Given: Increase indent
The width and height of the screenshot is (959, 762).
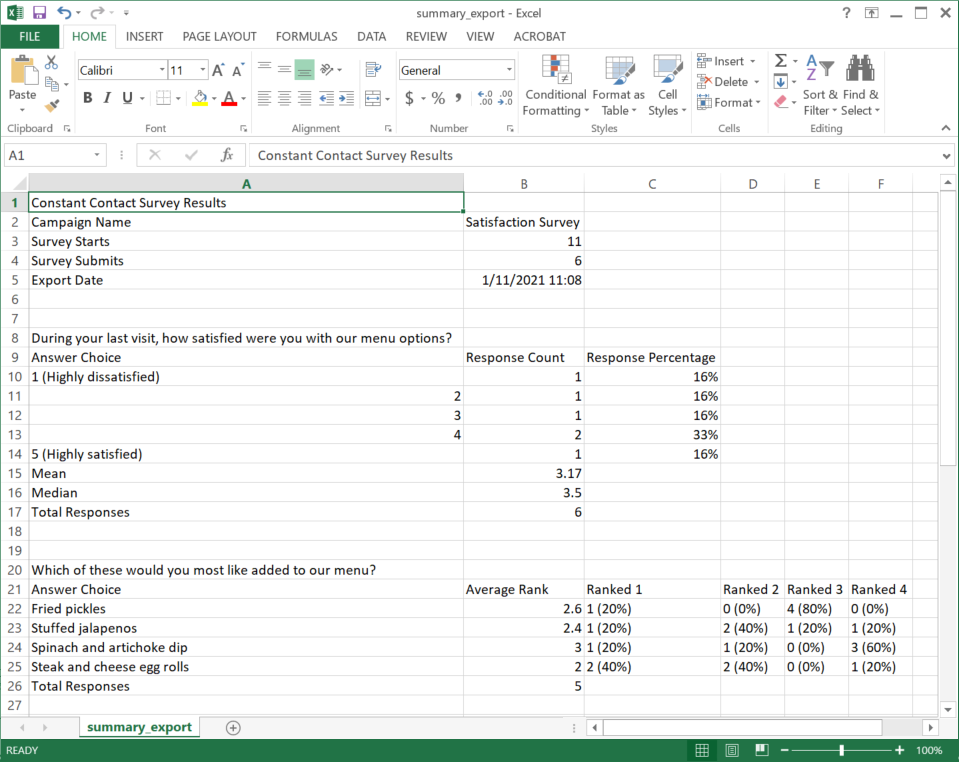Looking at the screenshot, I should [x=347, y=98].
